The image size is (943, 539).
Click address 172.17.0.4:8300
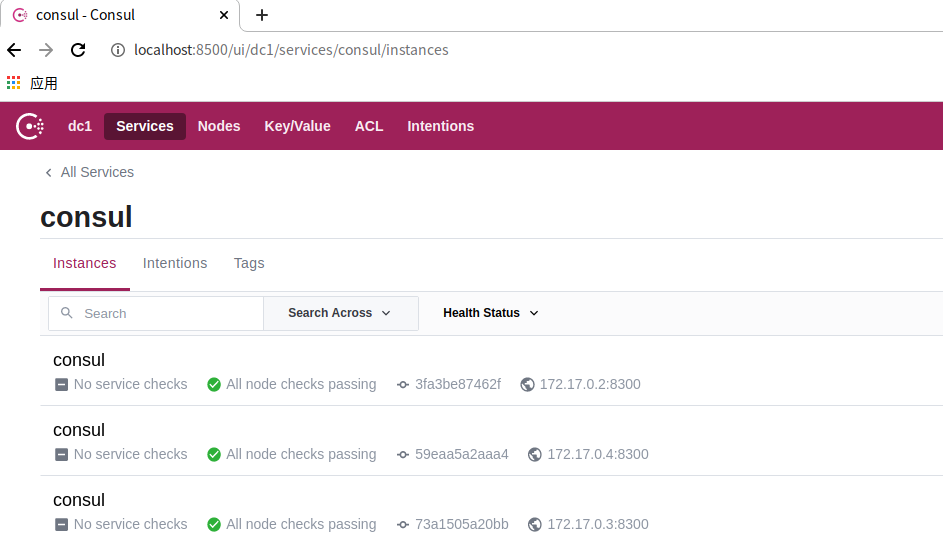pos(598,455)
